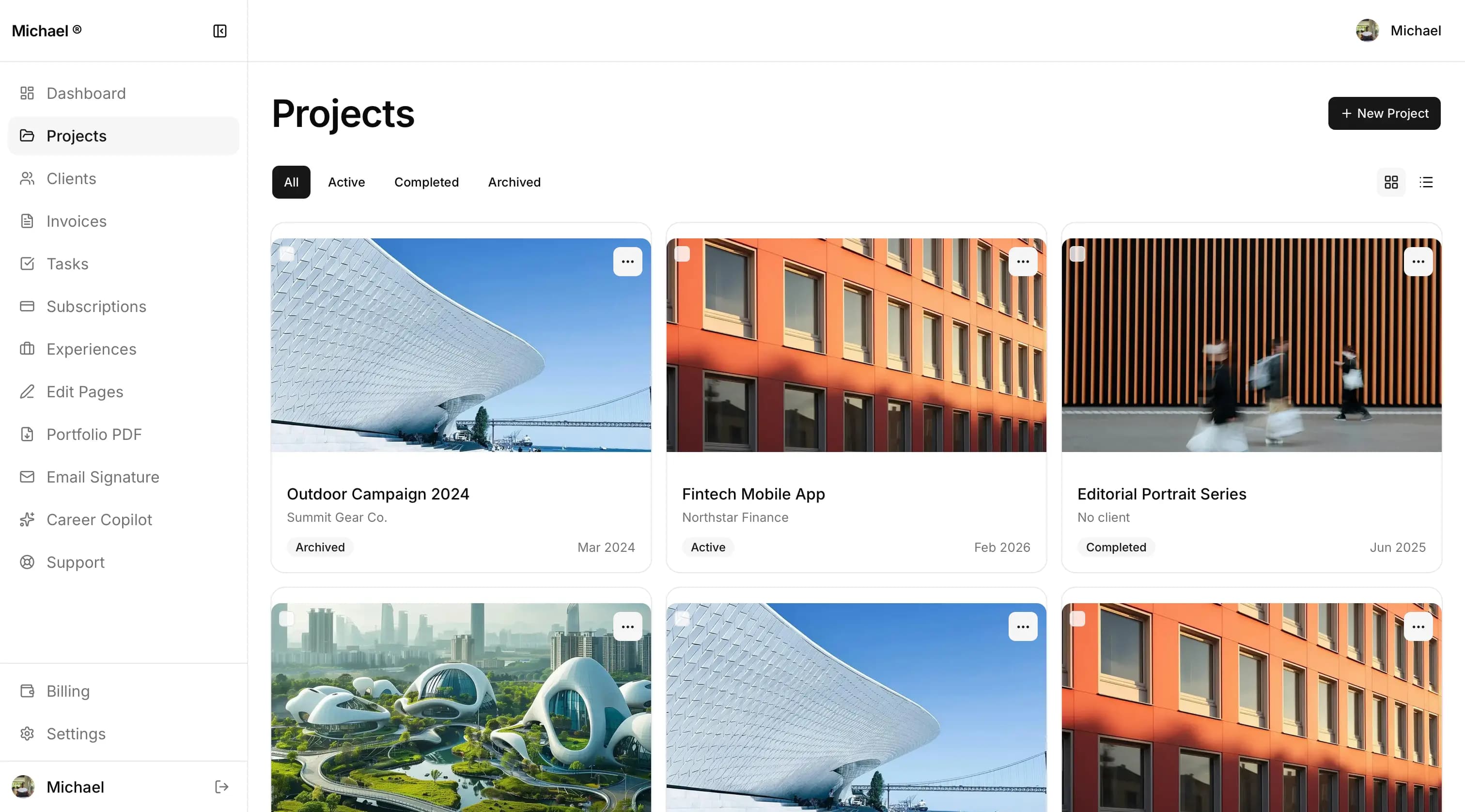Switch to list view
This screenshot has width=1465, height=812.
point(1426,182)
